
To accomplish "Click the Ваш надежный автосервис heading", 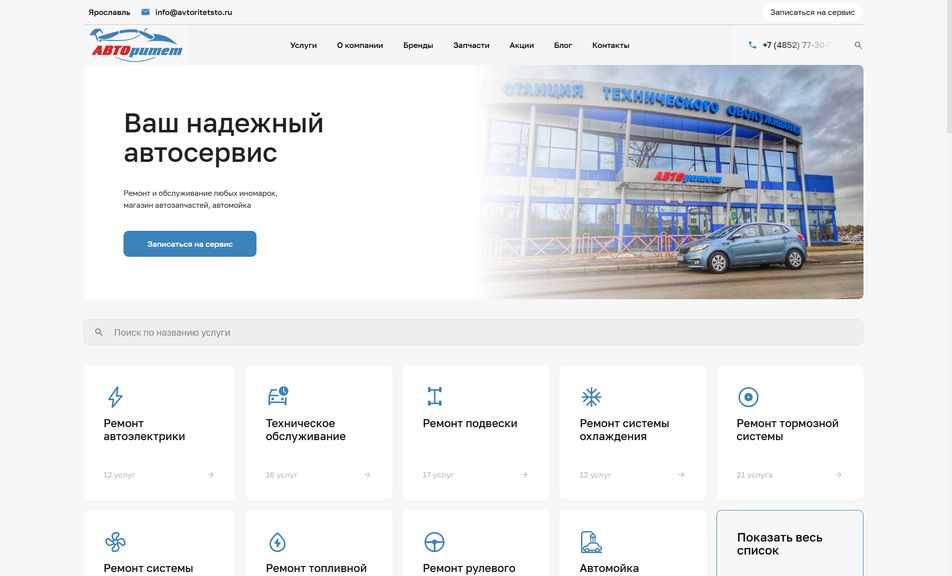I will click(223, 138).
